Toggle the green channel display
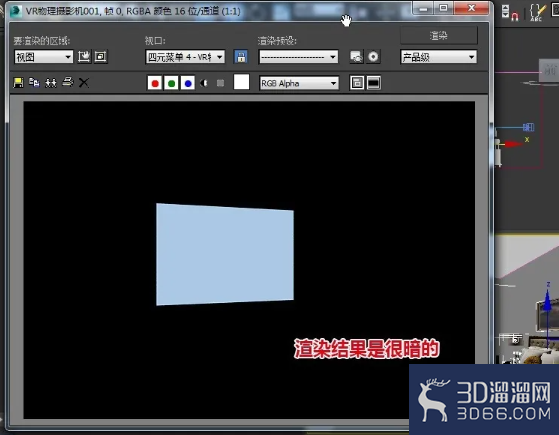559x435 pixels. 171,83
